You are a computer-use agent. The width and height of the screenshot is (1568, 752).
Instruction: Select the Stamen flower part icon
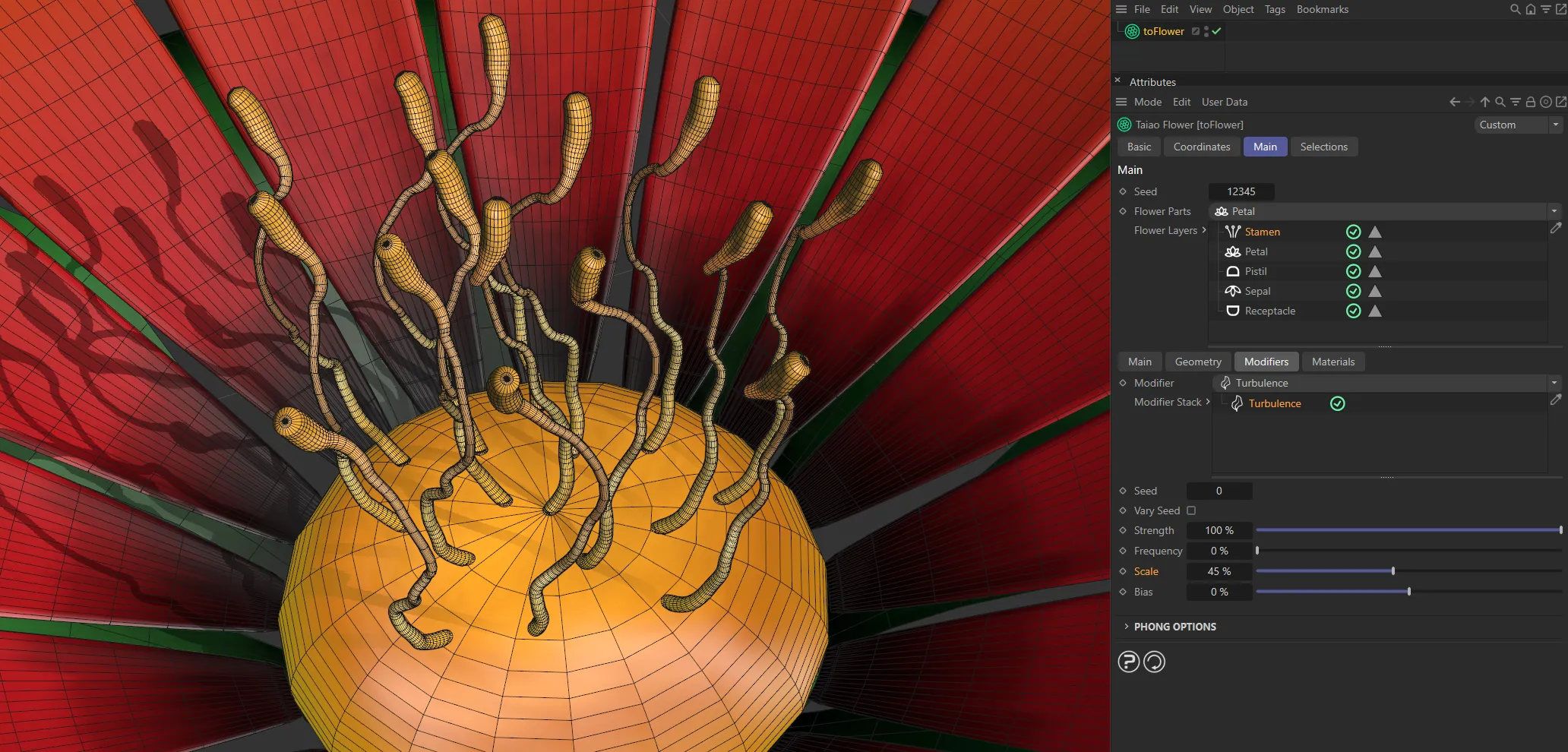pyautogui.click(x=1232, y=232)
